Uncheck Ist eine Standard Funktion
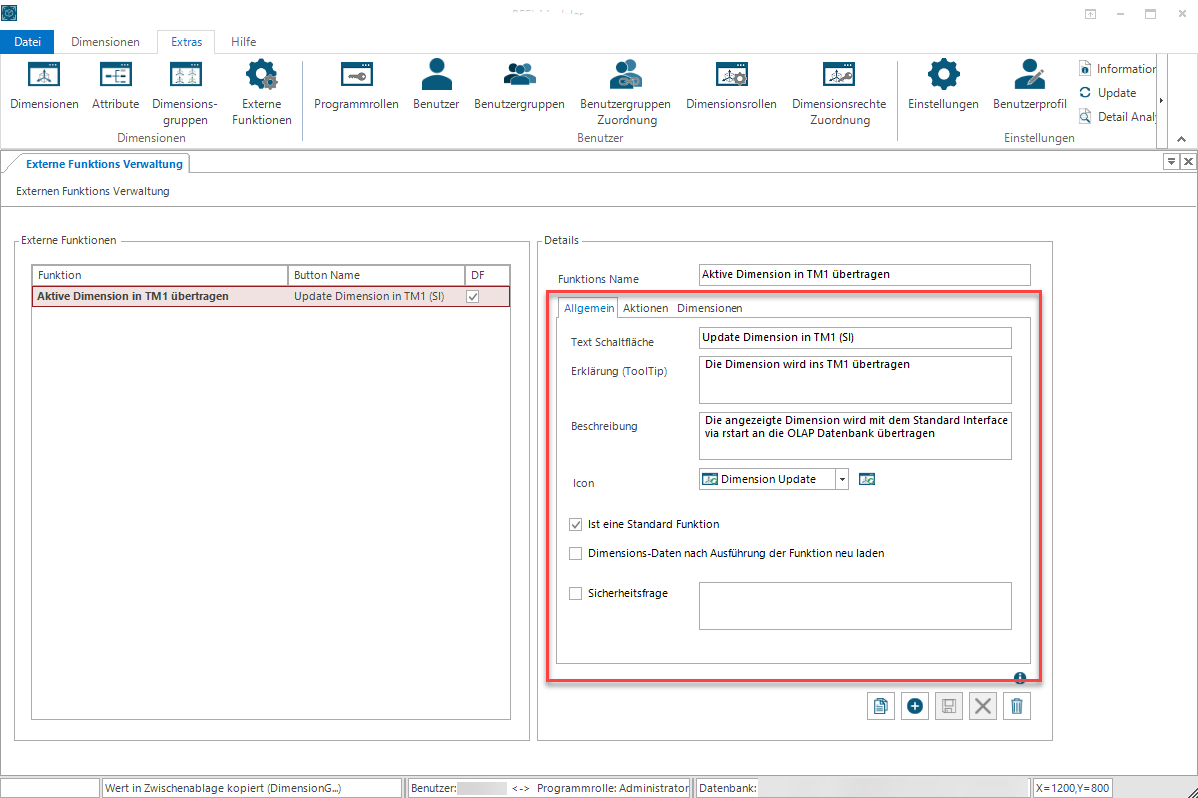Viewport: 1198px width, 798px height. pos(575,524)
